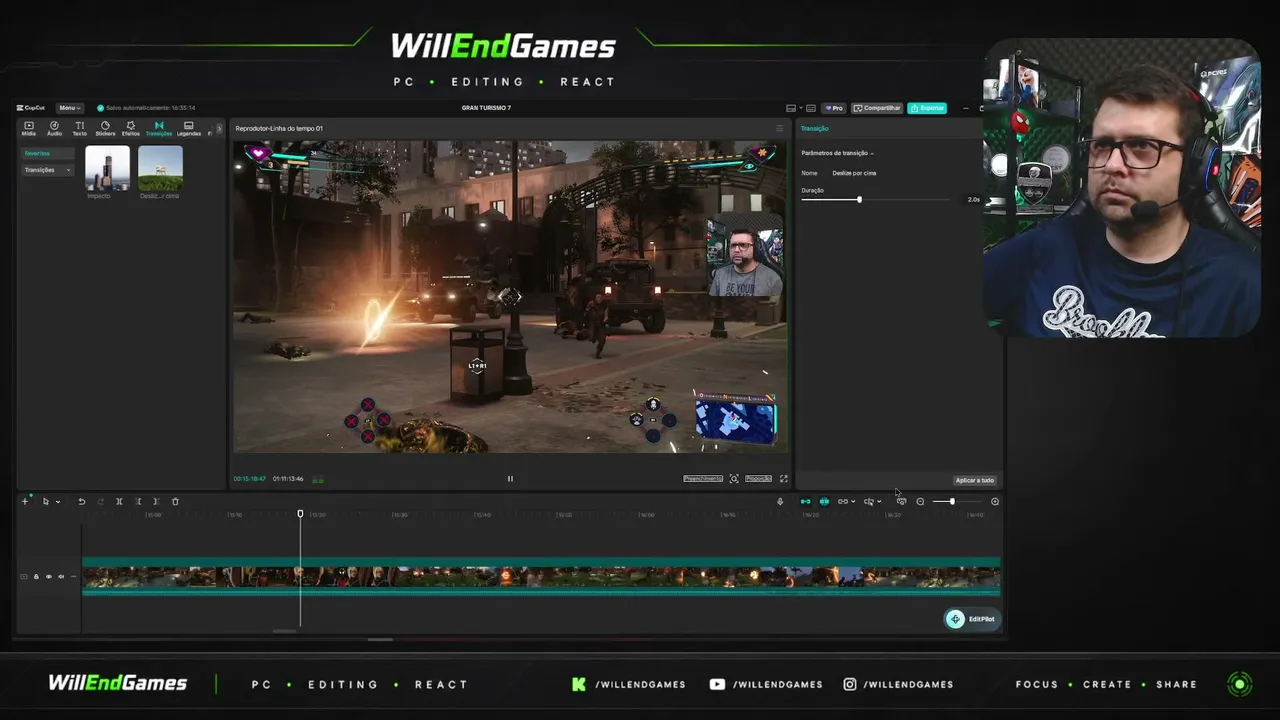Toggle the main track magnet

coord(805,501)
